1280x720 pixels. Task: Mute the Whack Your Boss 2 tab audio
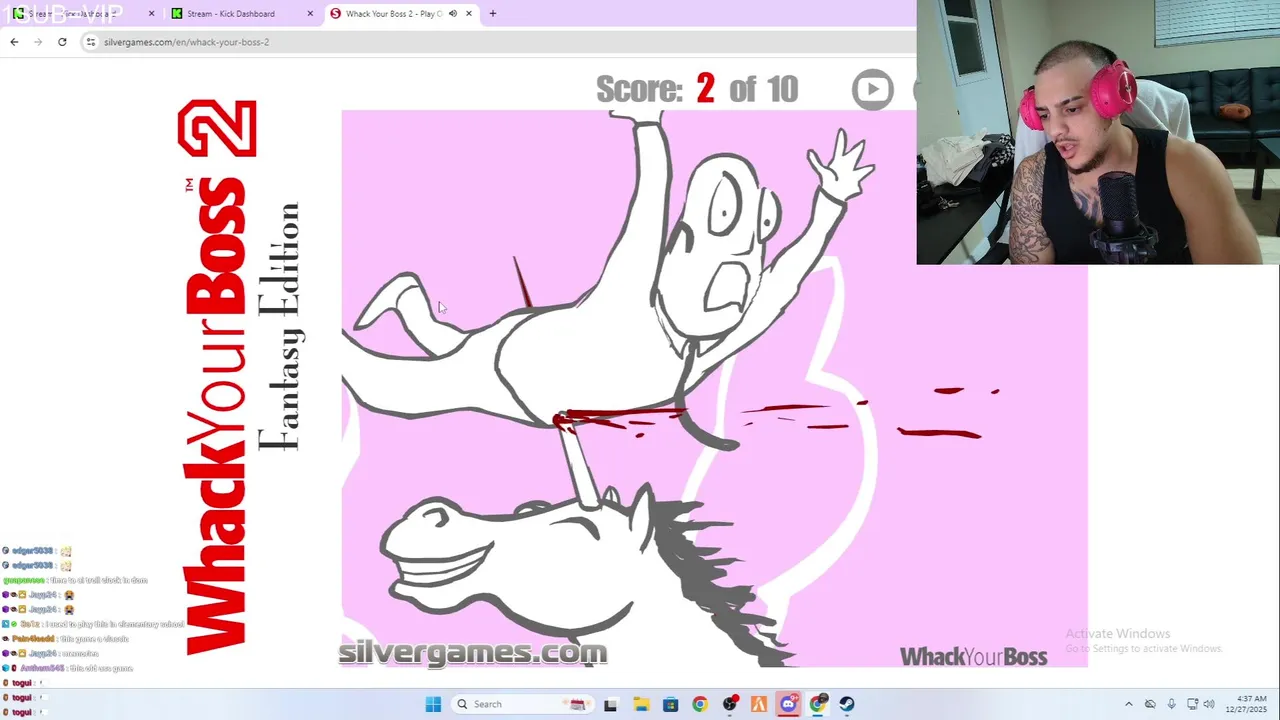point(453,14)
